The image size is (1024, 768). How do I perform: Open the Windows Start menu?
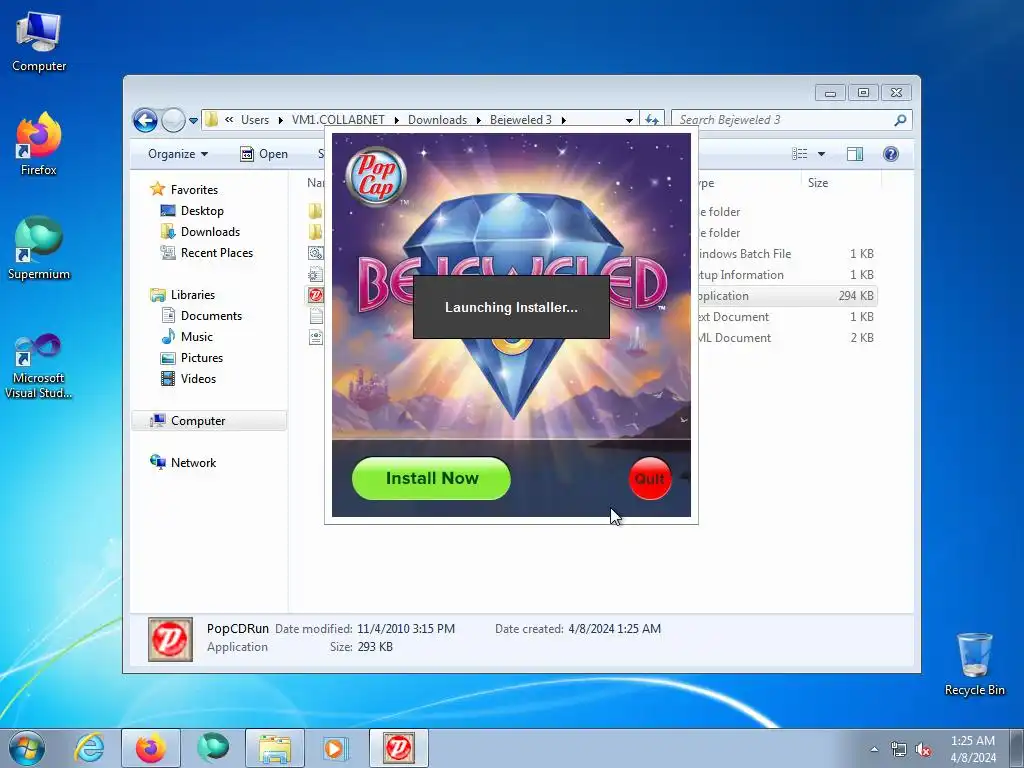27,748
